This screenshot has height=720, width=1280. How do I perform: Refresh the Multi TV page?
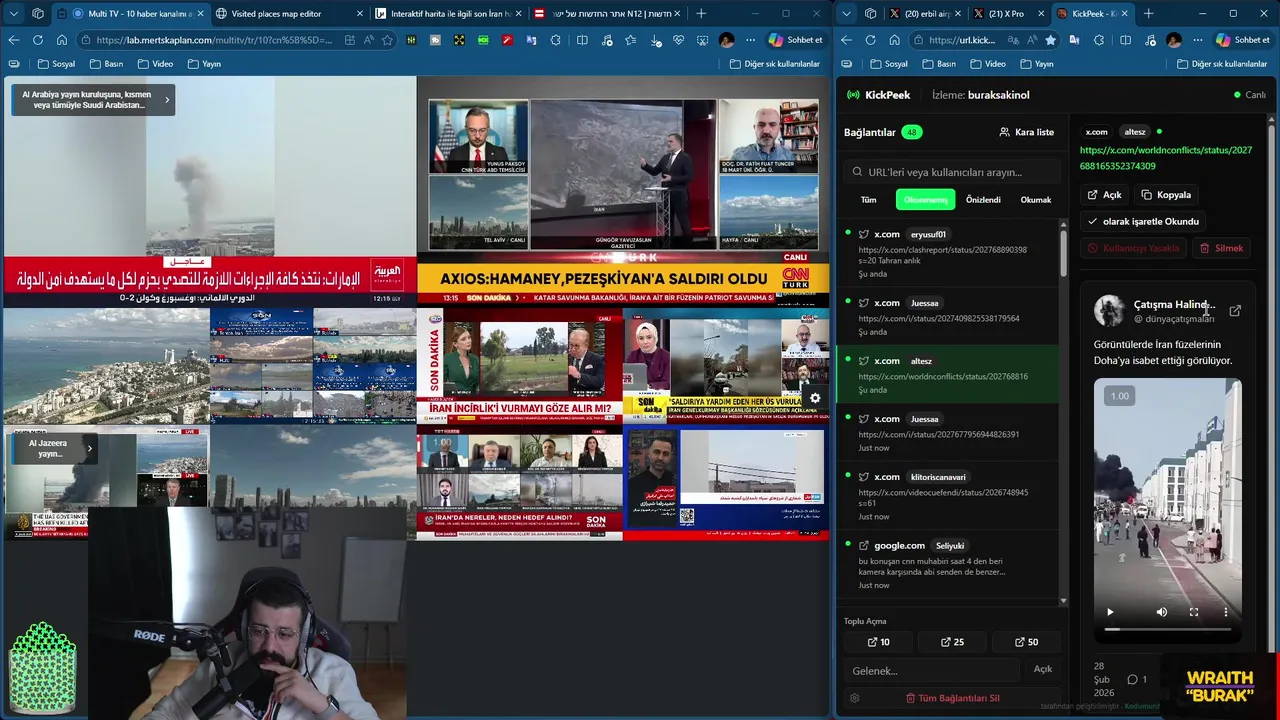pos(38,40)
